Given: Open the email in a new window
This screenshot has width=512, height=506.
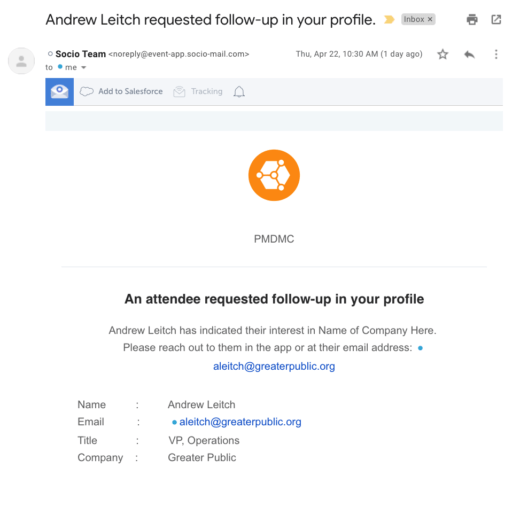Looking at the screenshot, I should 496,20.
